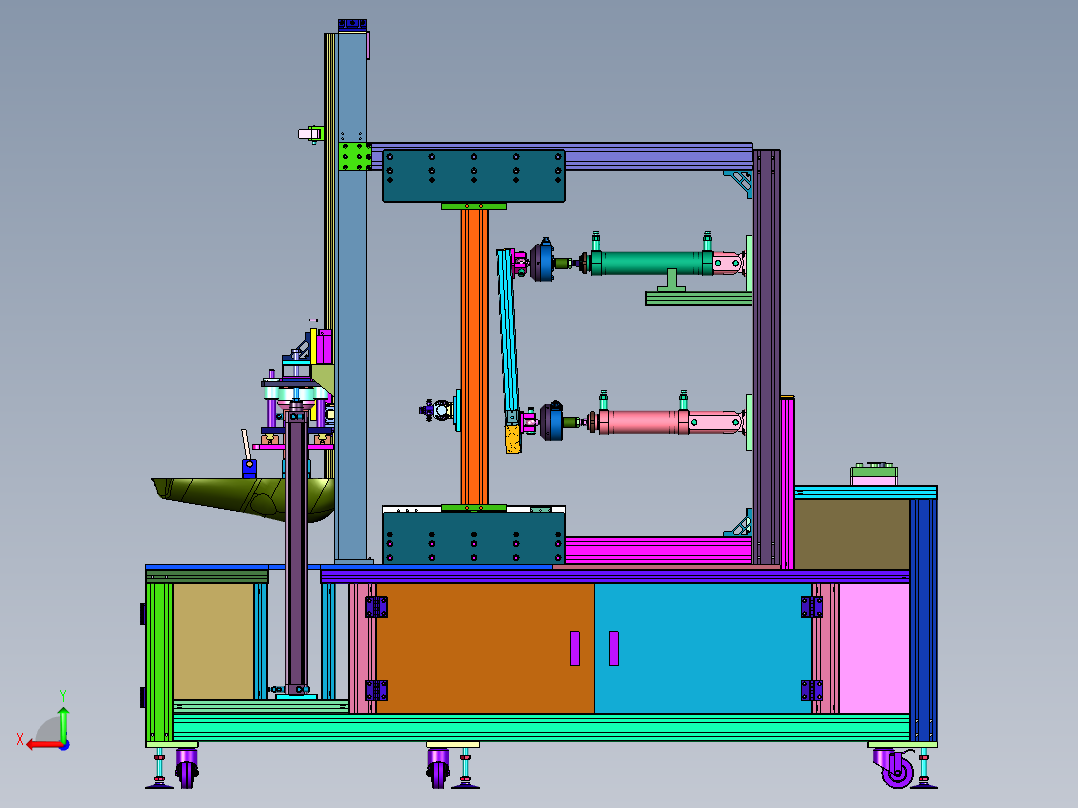This screenshot has height=808, width=1078.
Task: Select the magenta horizontal base beam
Action: click(x=659, y=551)
